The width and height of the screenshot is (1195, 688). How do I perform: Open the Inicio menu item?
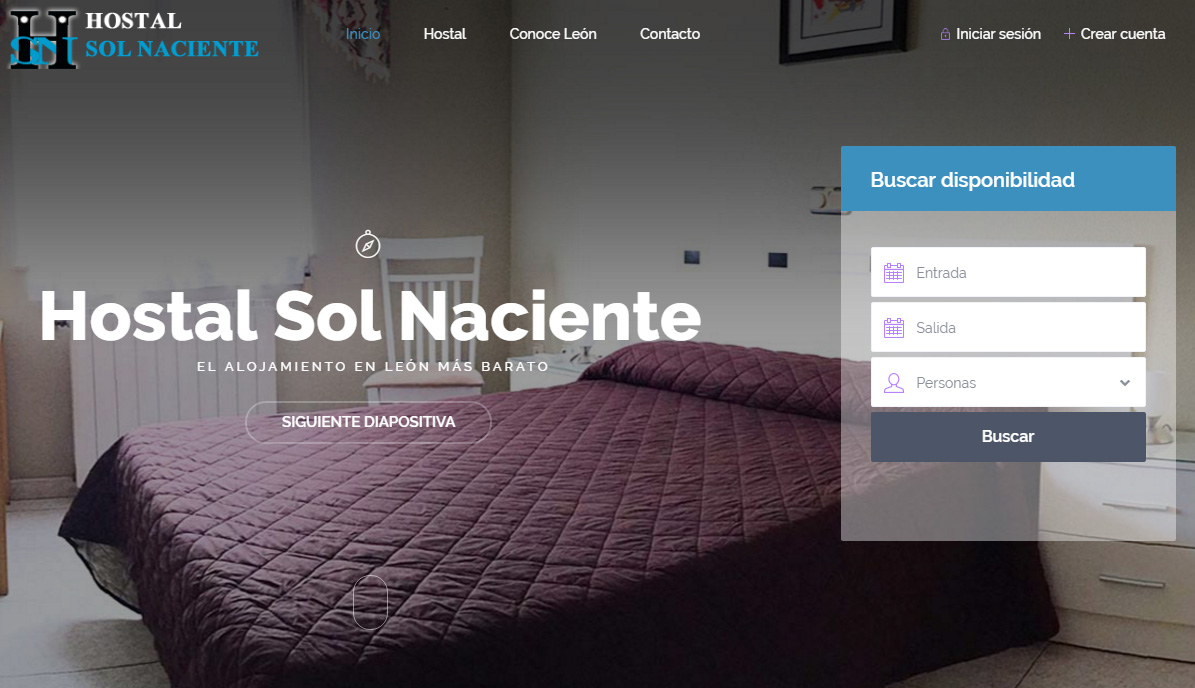pos(363,34)
